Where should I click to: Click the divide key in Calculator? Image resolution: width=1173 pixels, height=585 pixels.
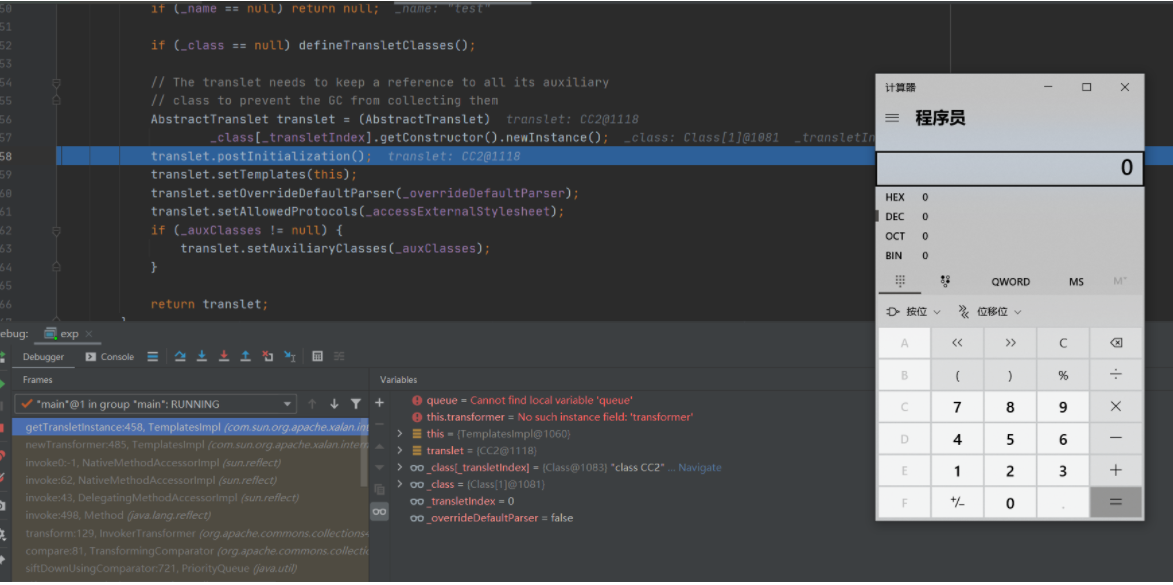click(1115, 375)
